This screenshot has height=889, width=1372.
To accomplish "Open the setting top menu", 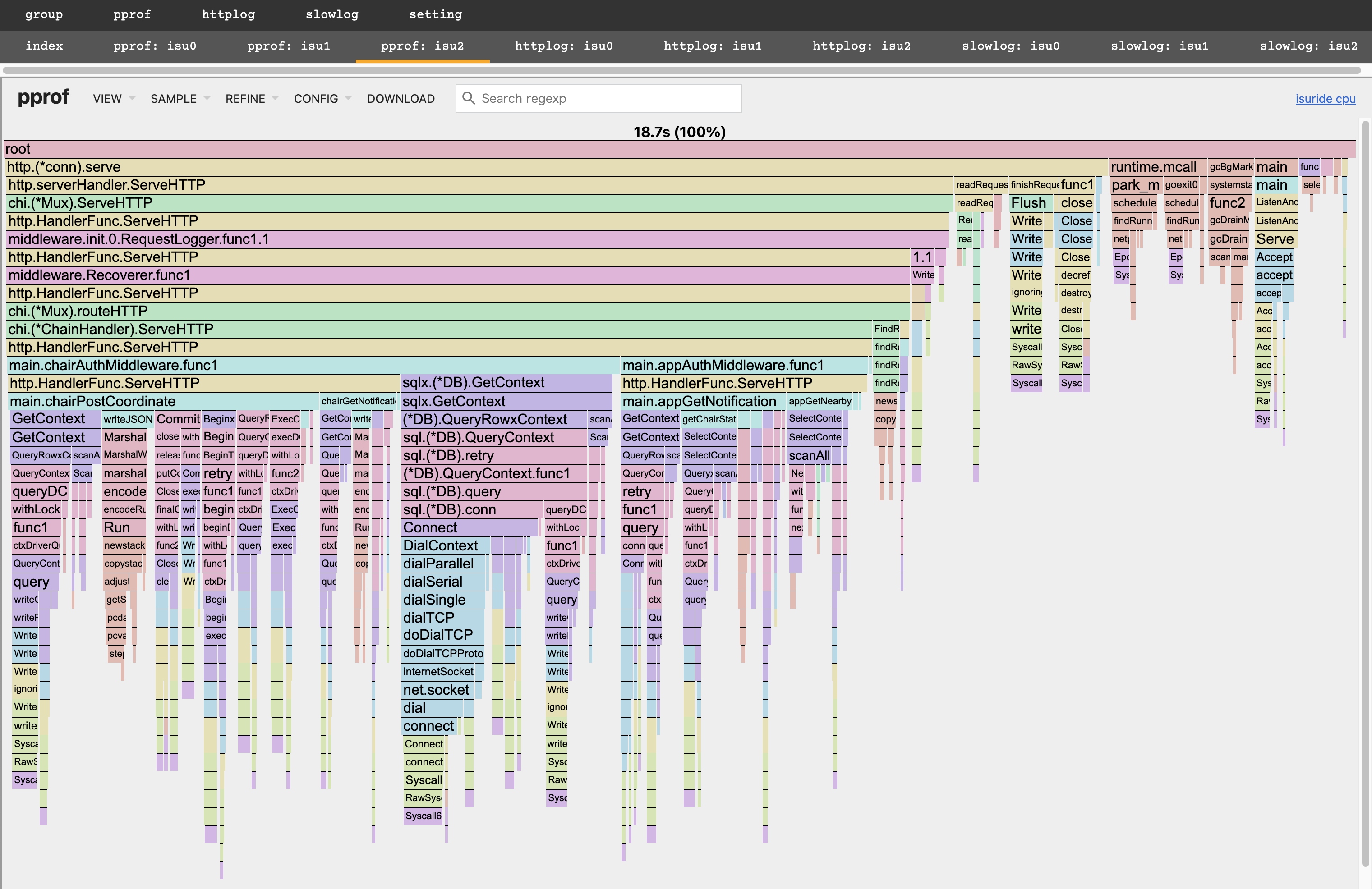I will [x=435, y=14].
